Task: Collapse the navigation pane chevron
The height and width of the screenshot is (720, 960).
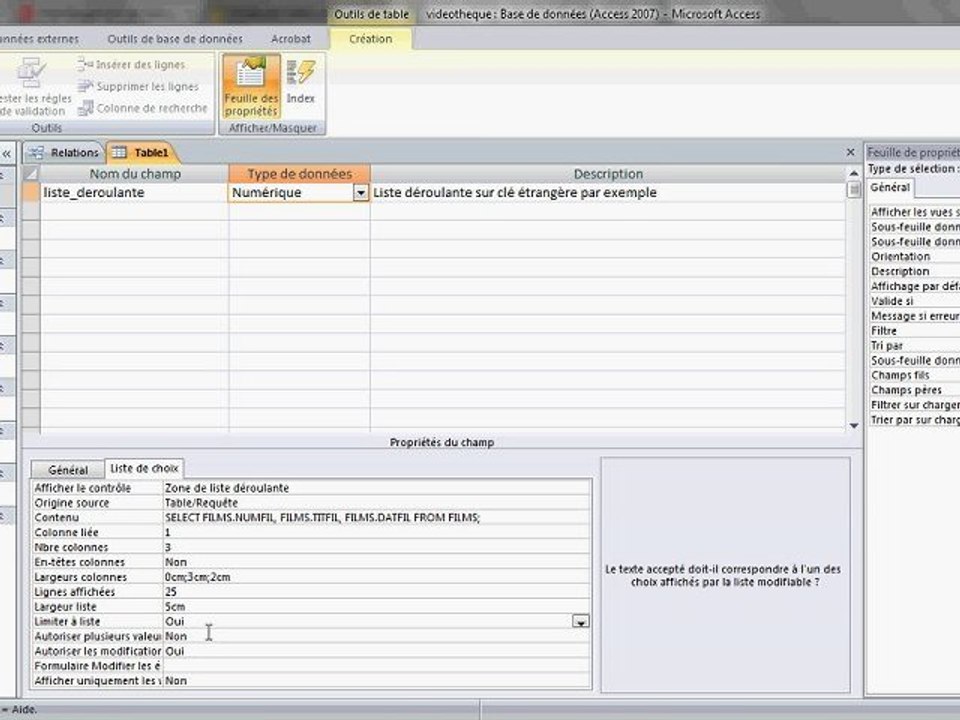Action: [7, 154]
